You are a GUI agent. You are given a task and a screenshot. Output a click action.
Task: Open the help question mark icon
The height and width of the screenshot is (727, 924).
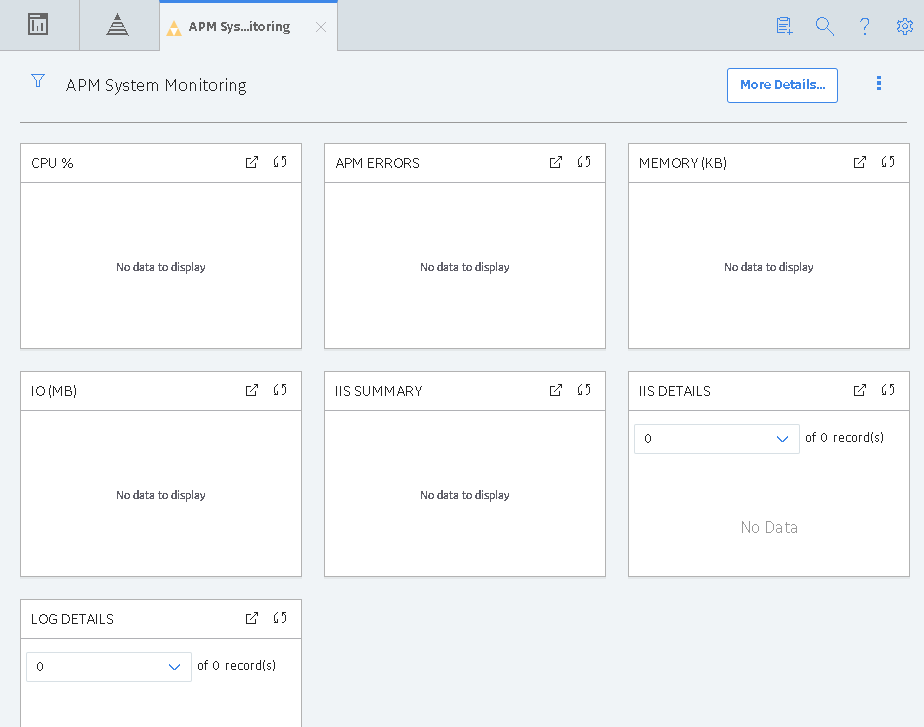pyautogui.click(x=864, y=27)
